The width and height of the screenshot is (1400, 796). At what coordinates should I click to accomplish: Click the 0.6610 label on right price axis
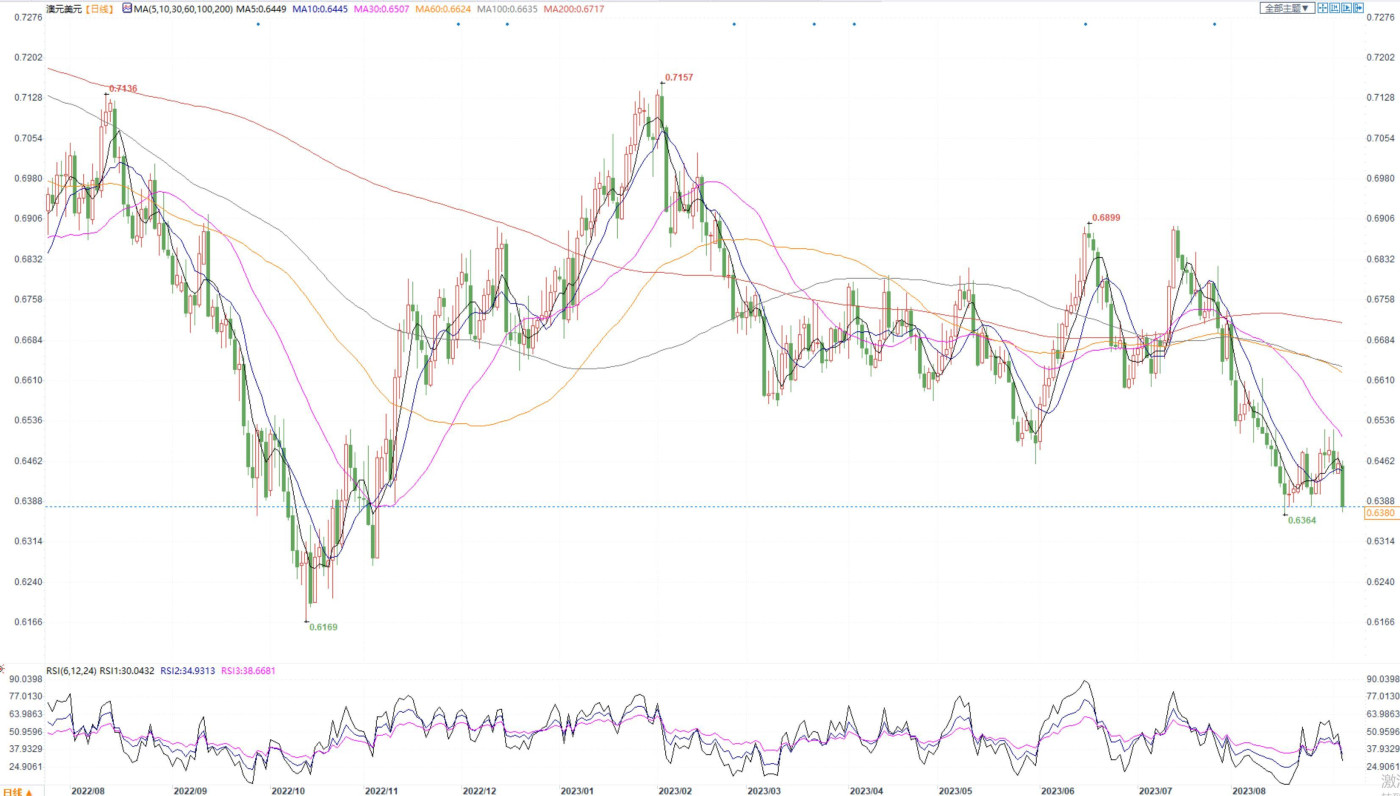tap(1379, 380)
